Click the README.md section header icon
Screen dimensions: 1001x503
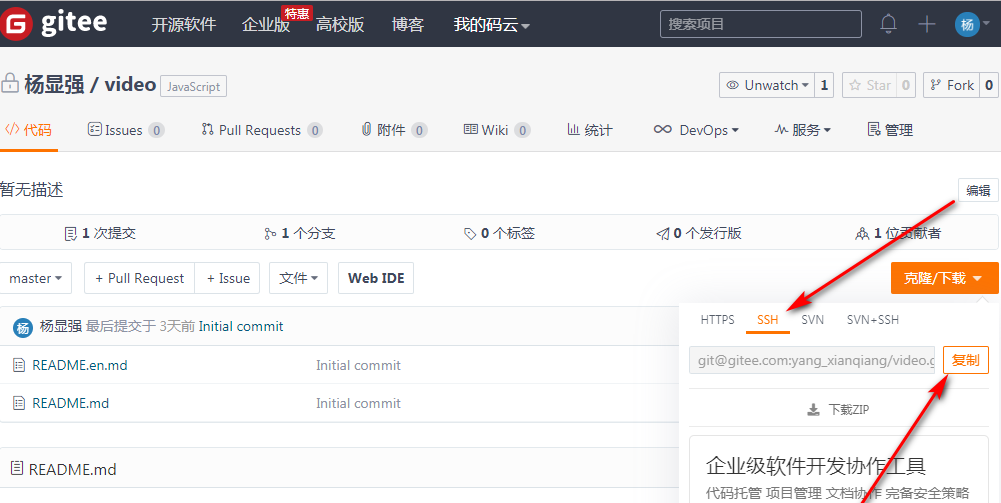[x=17, y=469]
